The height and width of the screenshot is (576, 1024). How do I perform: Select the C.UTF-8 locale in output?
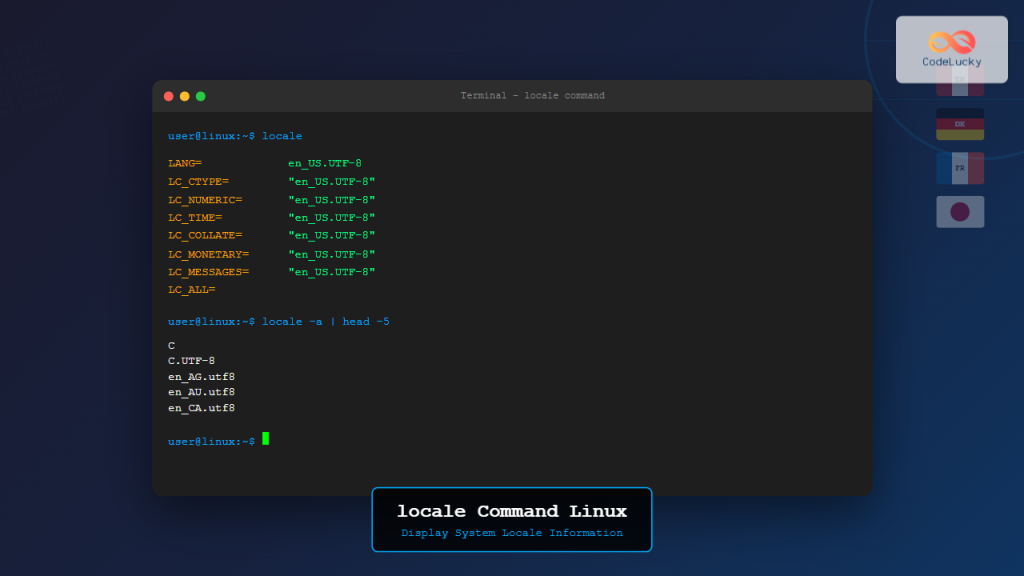tap(190, 360)
